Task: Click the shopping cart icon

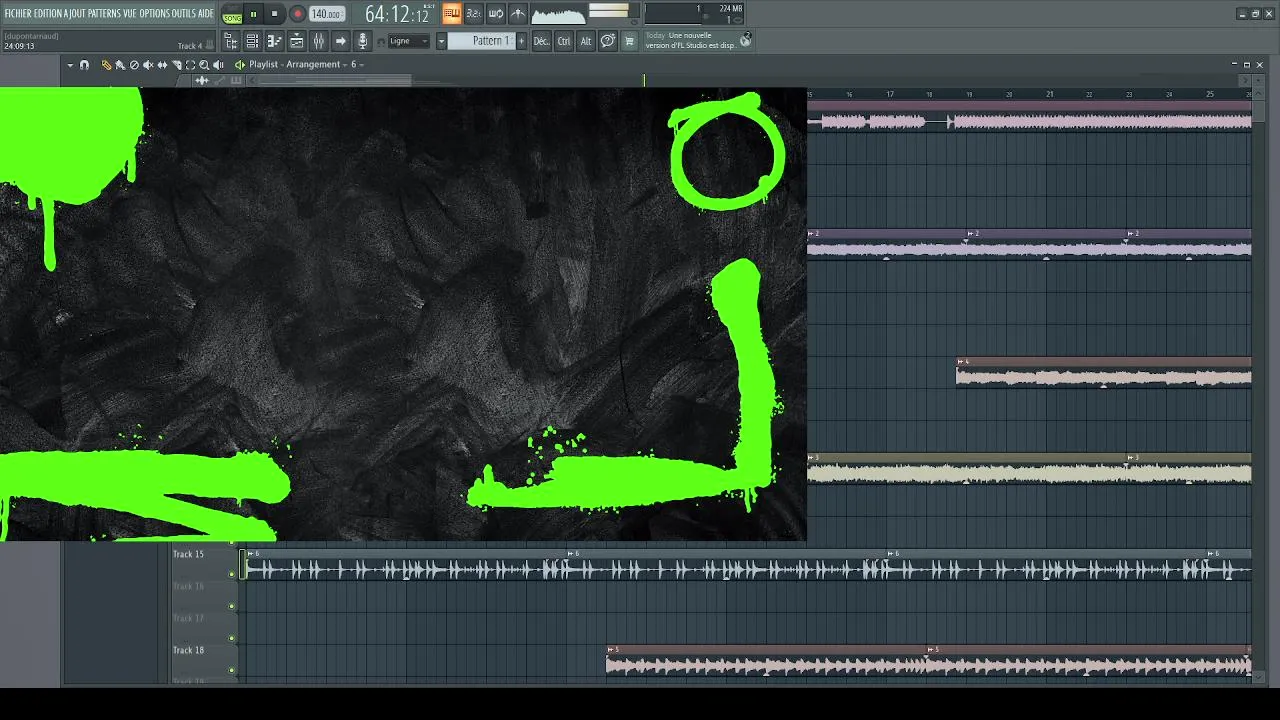Action: coord(629,41)
